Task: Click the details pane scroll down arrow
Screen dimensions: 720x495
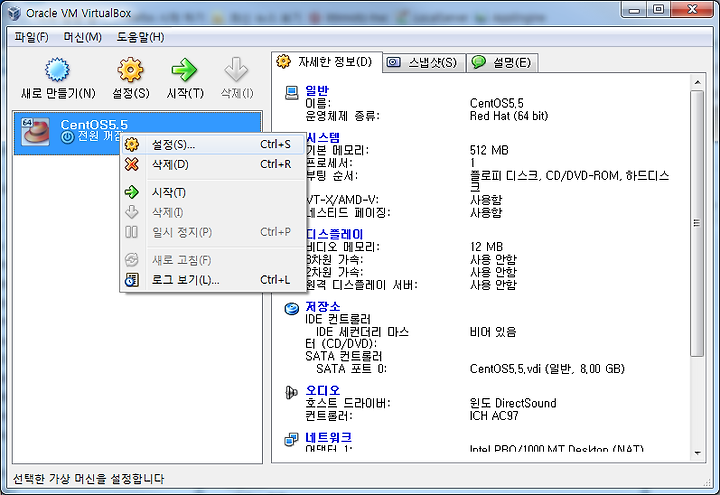Action: point(697,453)
